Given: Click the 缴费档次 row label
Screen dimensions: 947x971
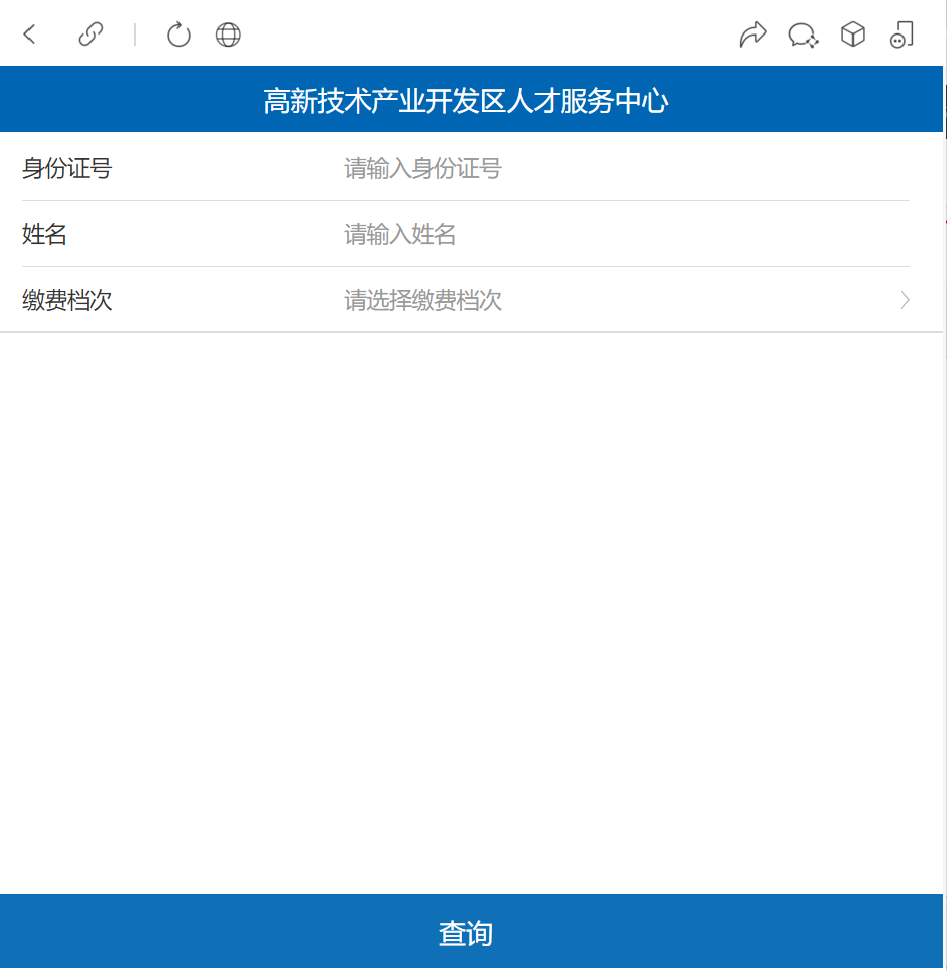Looking at the screenshot, I should pos(67,300).
